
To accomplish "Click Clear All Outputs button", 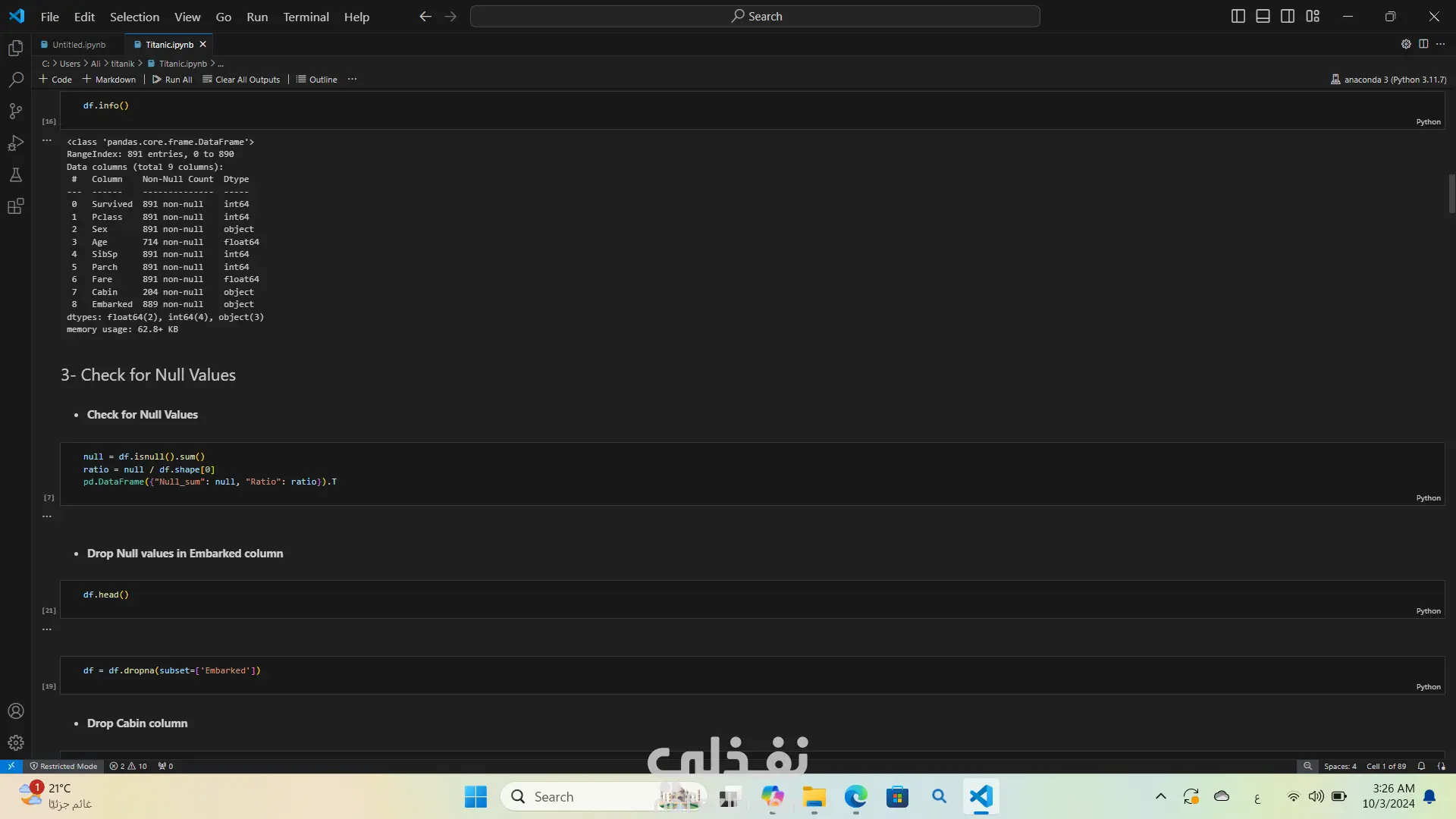I will tap(241, 80).
